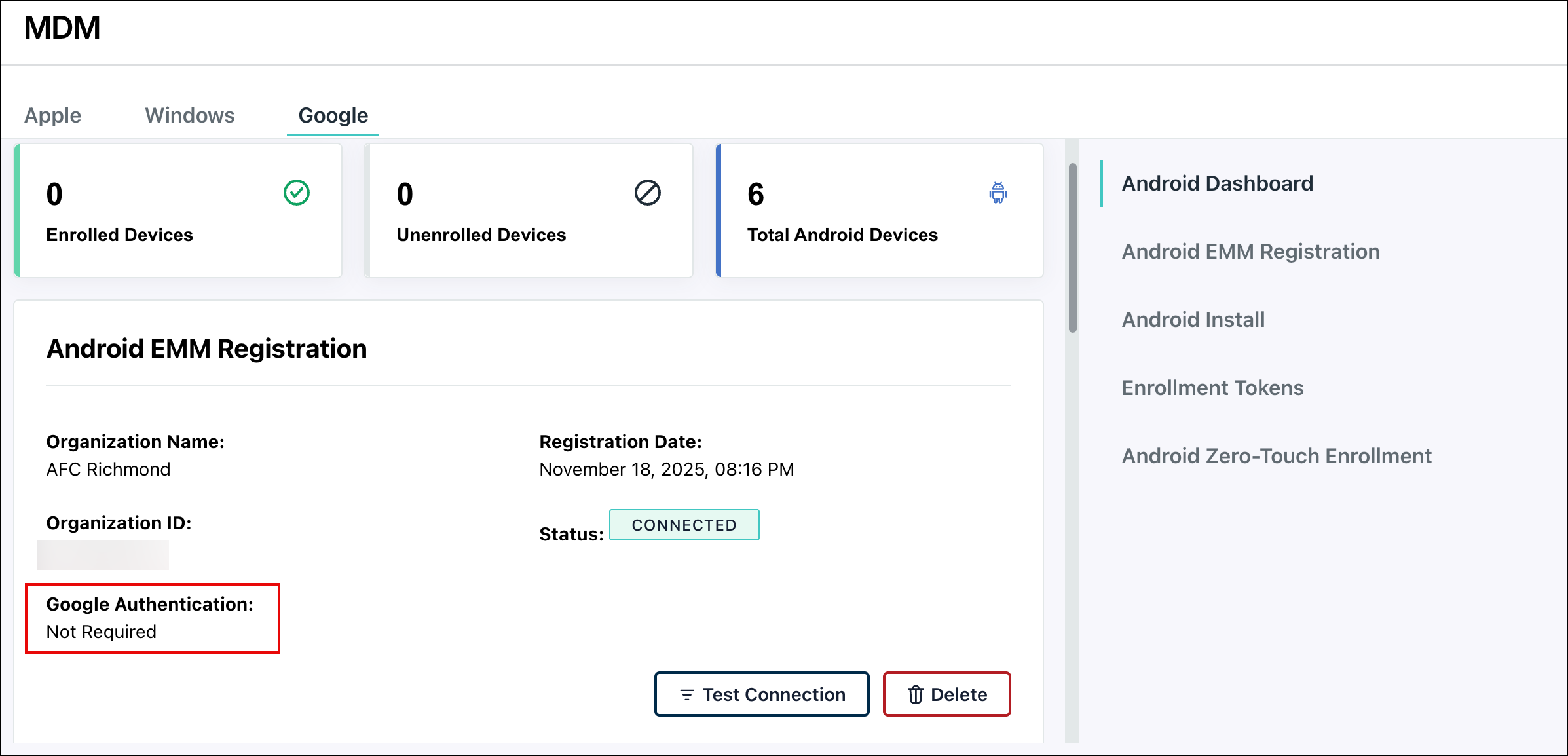Click the blocked-circle icon on Unenrolled Devices card
Screen dimensions: 1568x756
pyautogui.click(x=647, y=193)
